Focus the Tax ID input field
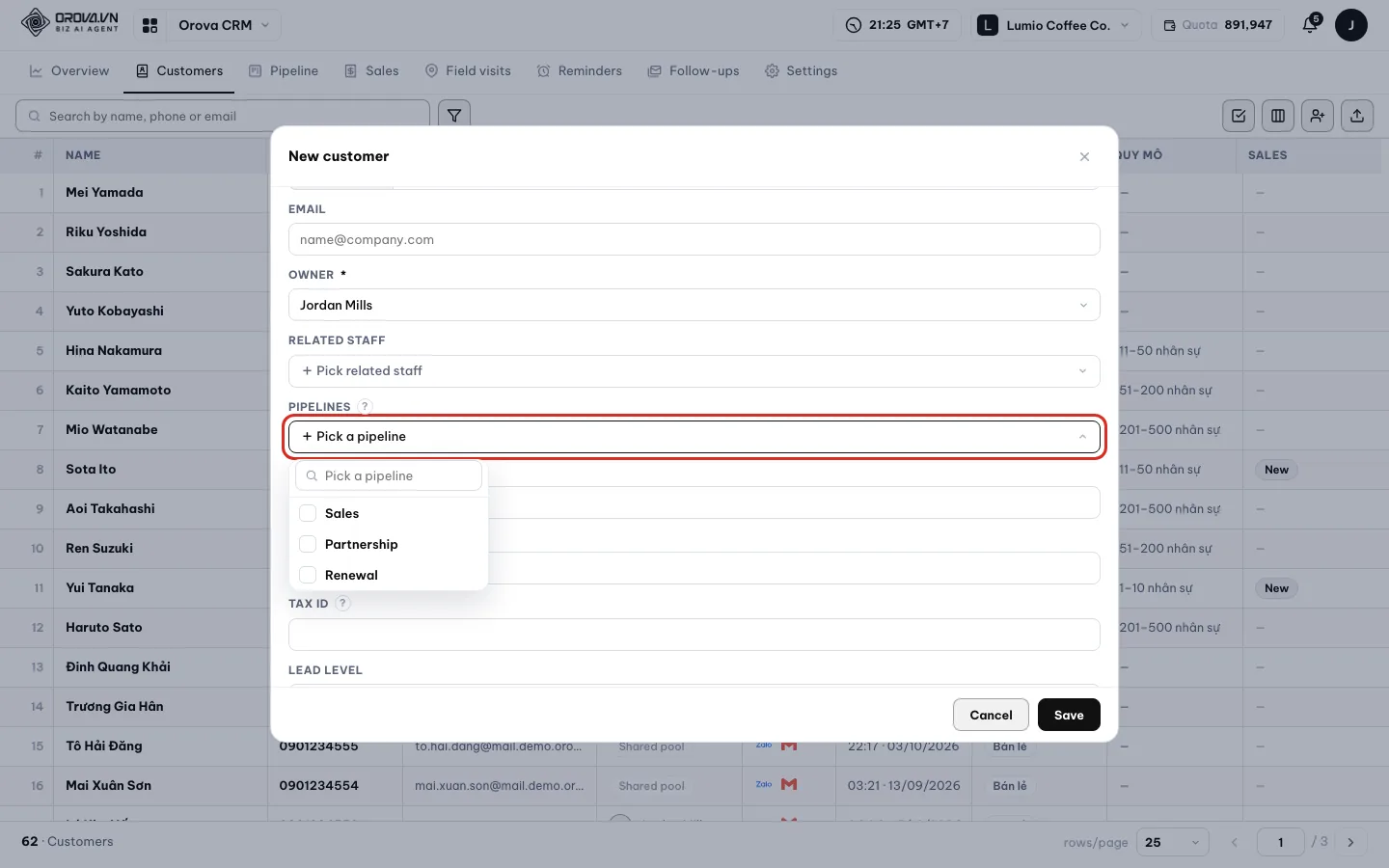Image resolution: width=1389 pixels, height=868 pixels. (x=694, y=635)
